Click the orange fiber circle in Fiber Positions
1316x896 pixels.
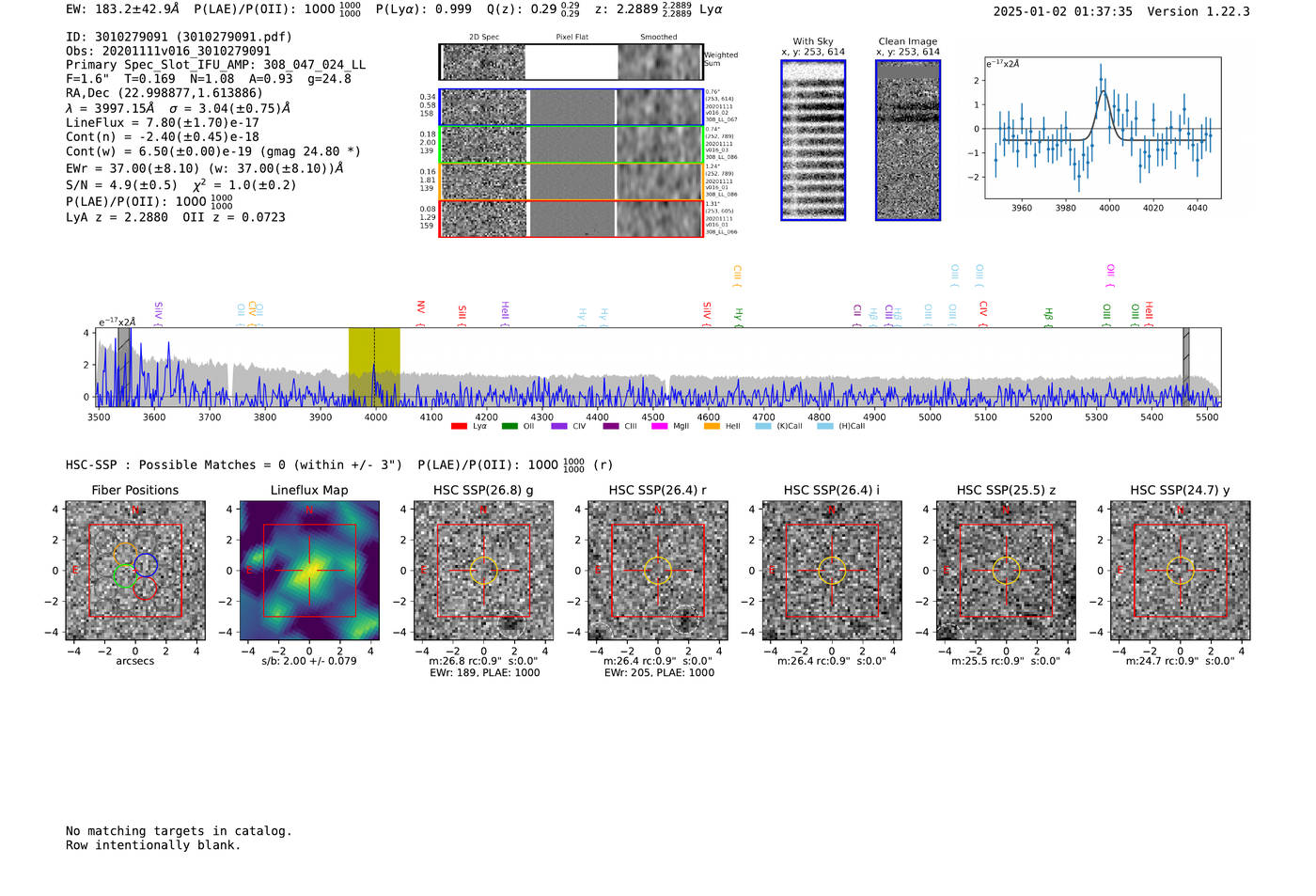tap(125, 555)
